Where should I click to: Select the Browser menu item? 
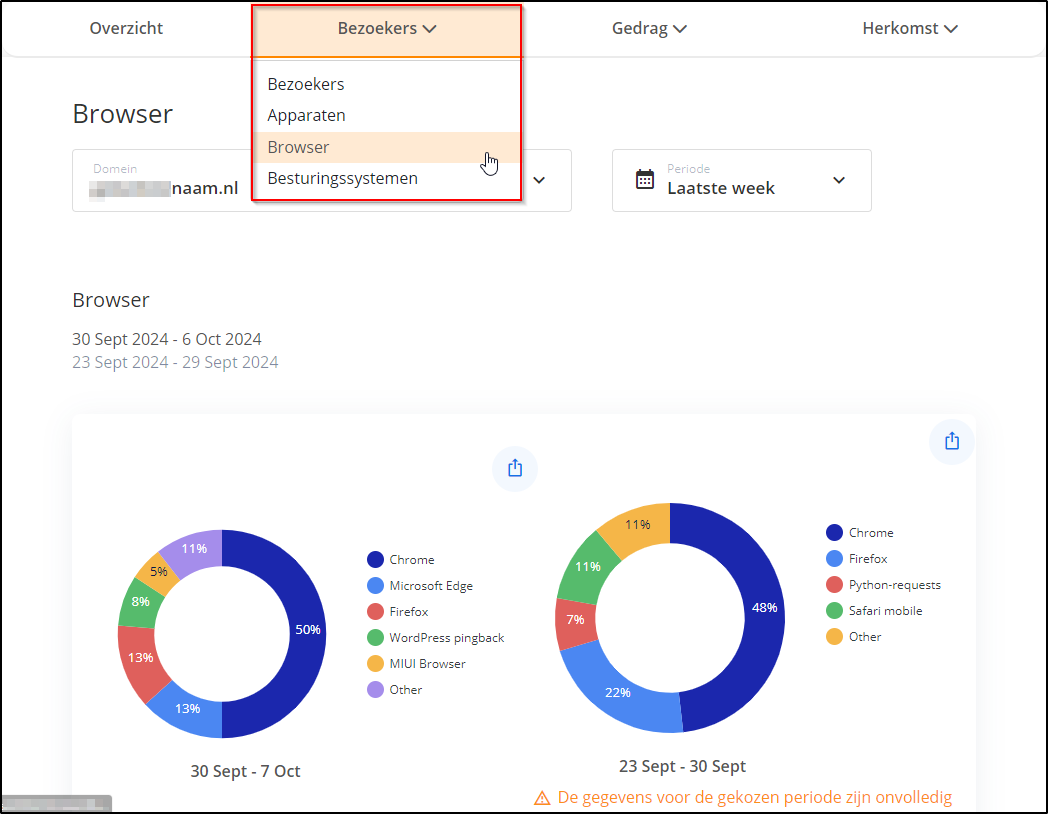click(298, 147)
